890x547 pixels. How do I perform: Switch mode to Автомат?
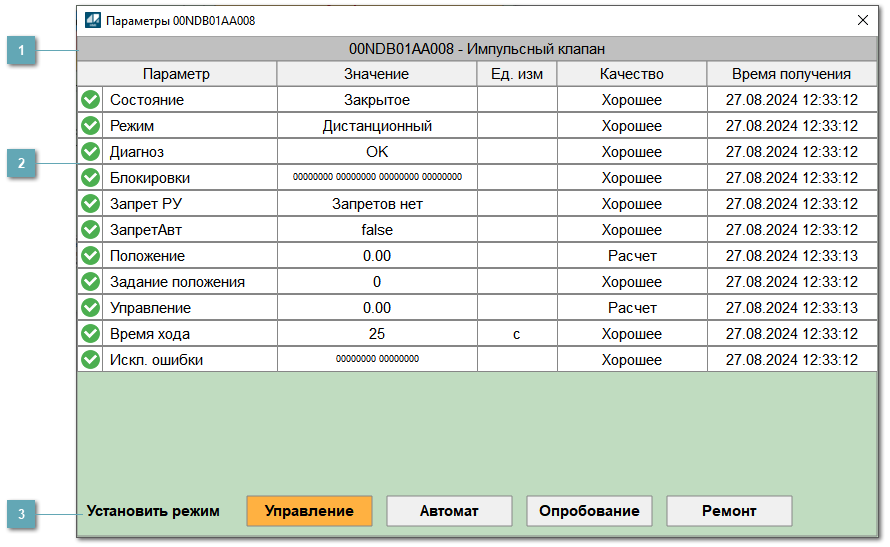point(449,511)
